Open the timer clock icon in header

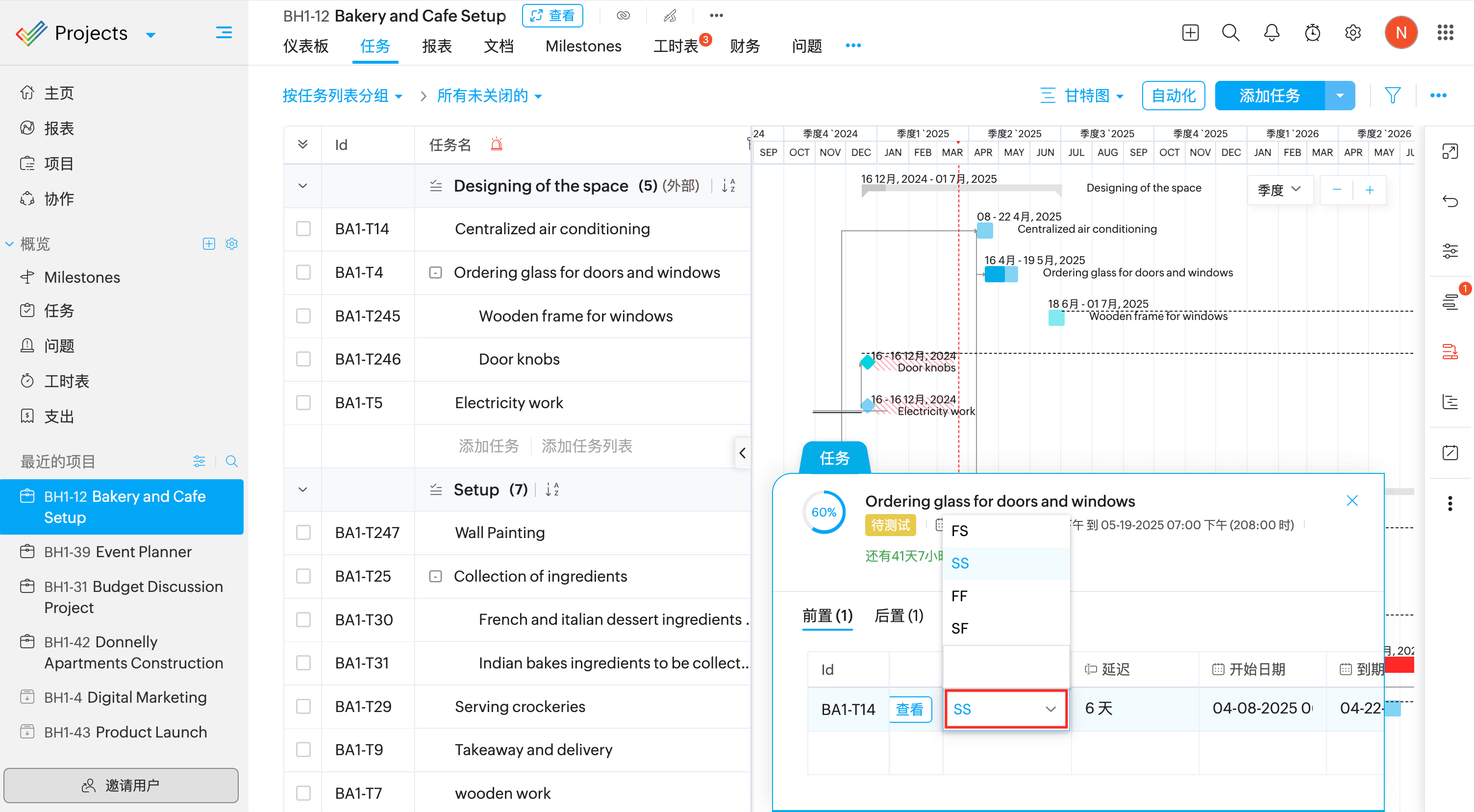click(x=1312, y=33)
